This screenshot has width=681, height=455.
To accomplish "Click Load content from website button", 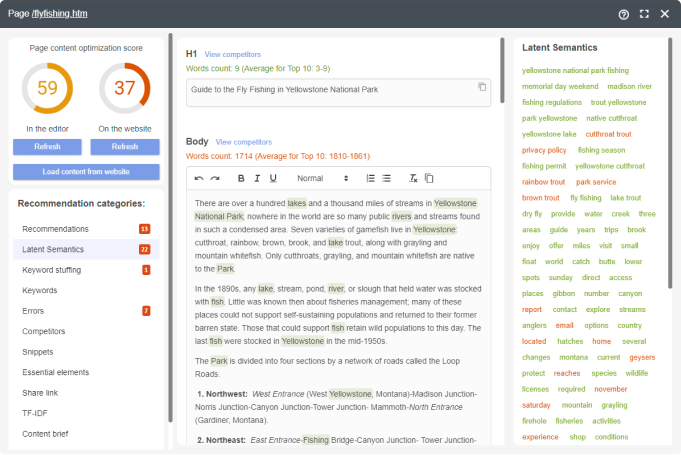I will tap(86, 172).
